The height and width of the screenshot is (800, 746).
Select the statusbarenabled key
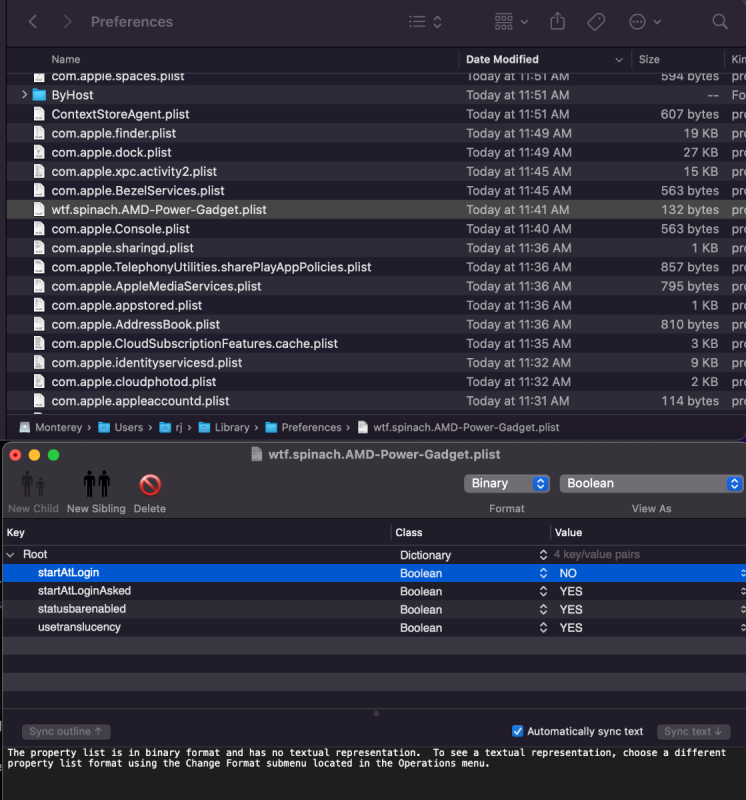[x=82, y=609]
